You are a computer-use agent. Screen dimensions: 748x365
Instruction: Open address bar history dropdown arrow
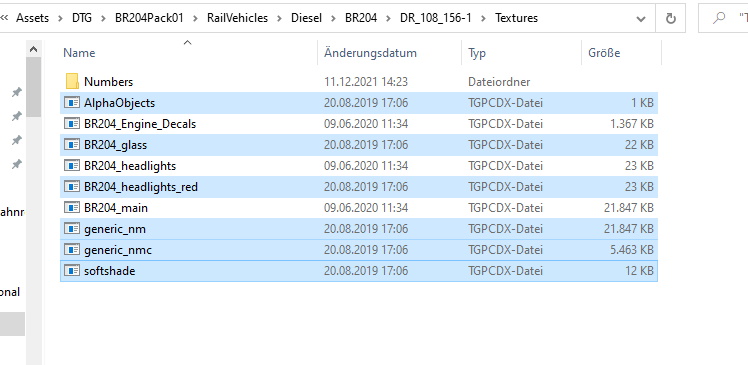pyautogui.click(x=641, y=19)
